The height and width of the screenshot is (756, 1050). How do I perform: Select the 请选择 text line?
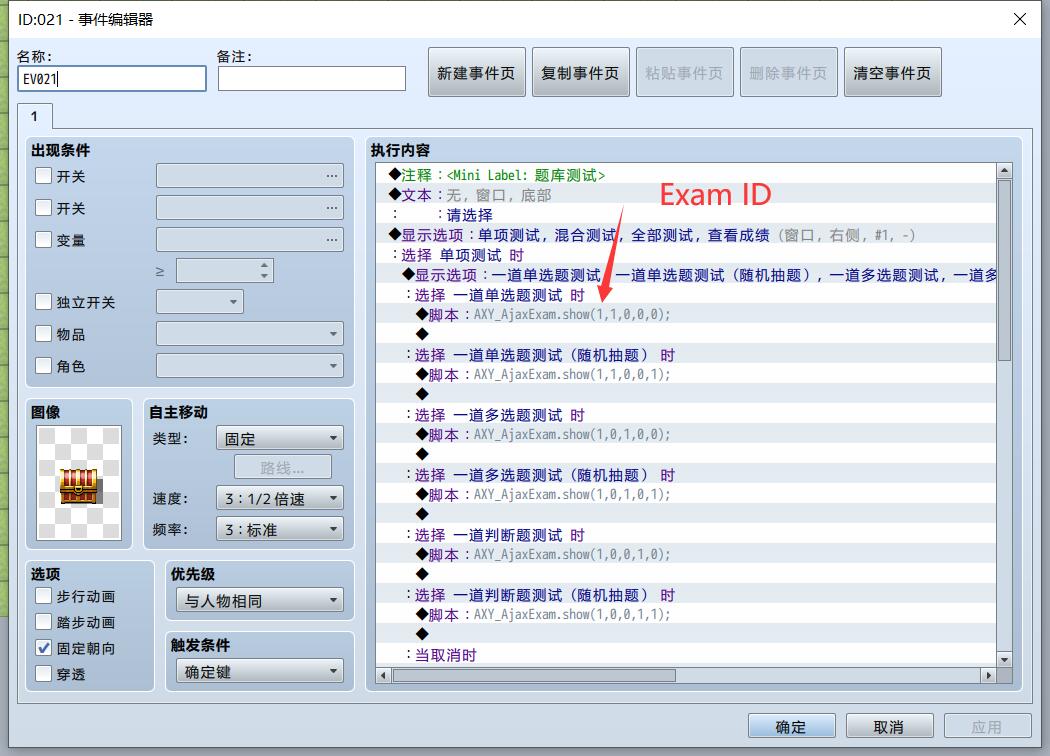coord(686,215)
